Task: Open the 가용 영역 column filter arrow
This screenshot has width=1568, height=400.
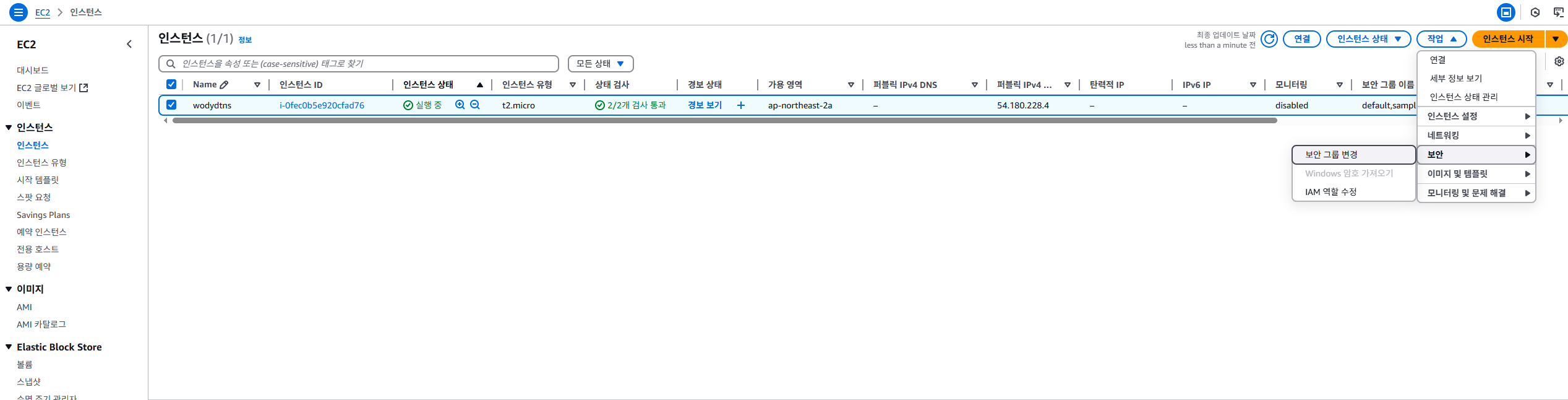Action: coord(851,85)
